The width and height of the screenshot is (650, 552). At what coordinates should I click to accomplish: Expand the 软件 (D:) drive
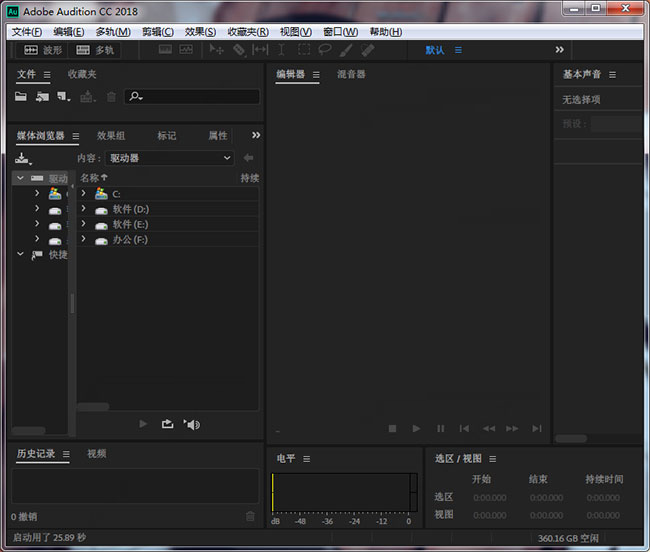(84, 209)
